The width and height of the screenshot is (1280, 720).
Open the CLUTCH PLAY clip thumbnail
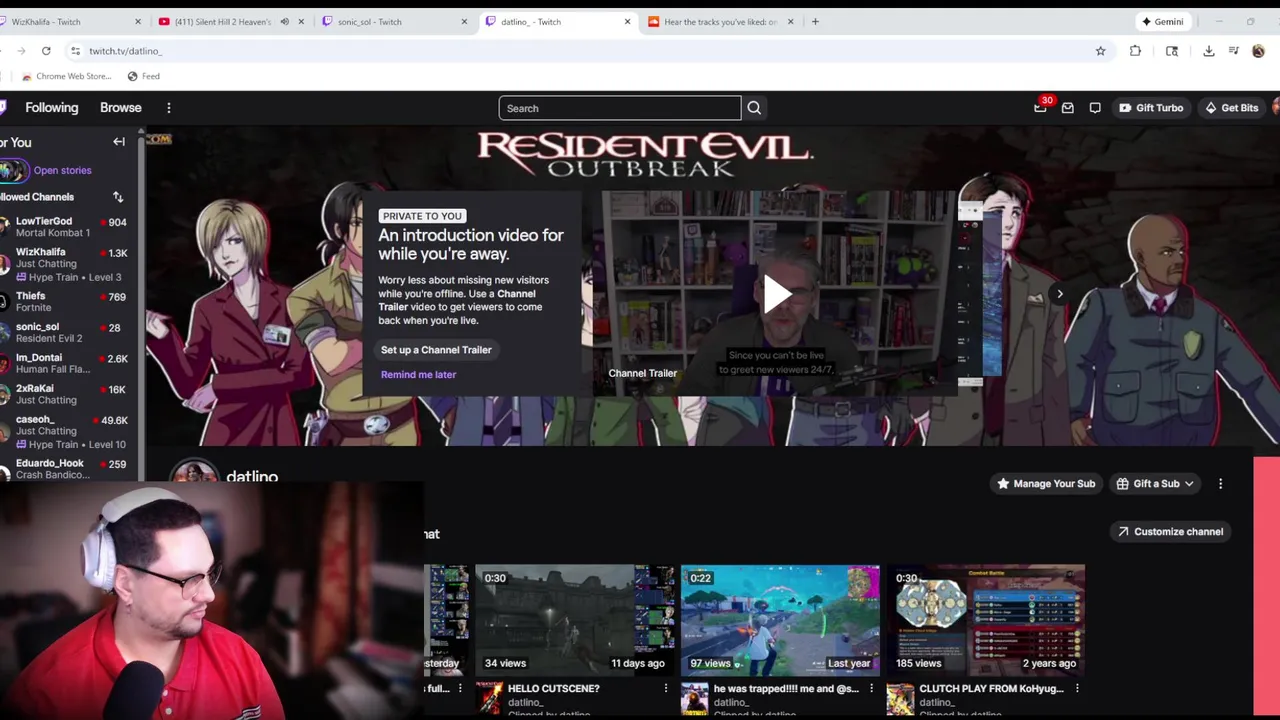[986, 620]
